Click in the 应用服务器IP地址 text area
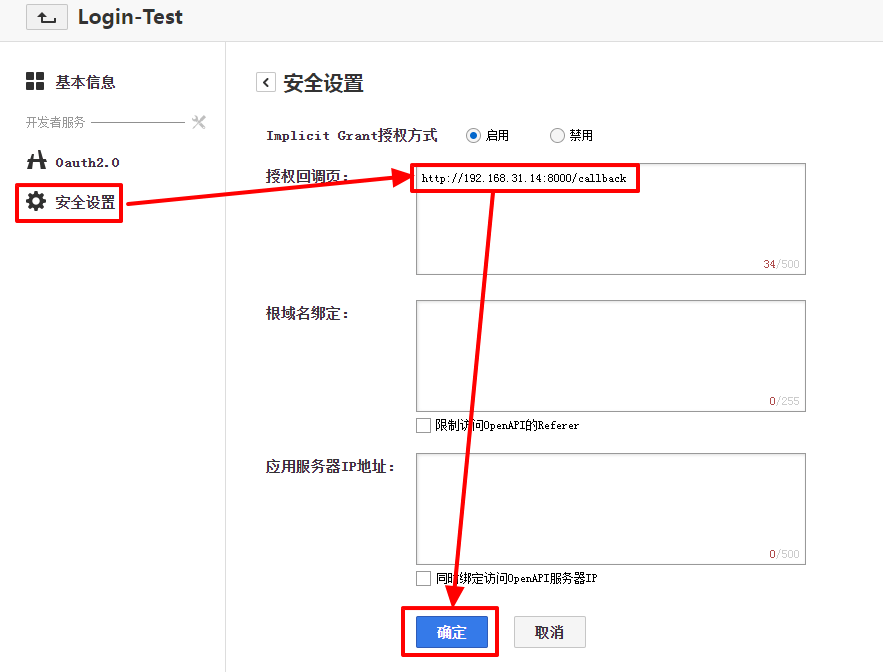Viewport: 883px width, 672px height. point(610,508)
